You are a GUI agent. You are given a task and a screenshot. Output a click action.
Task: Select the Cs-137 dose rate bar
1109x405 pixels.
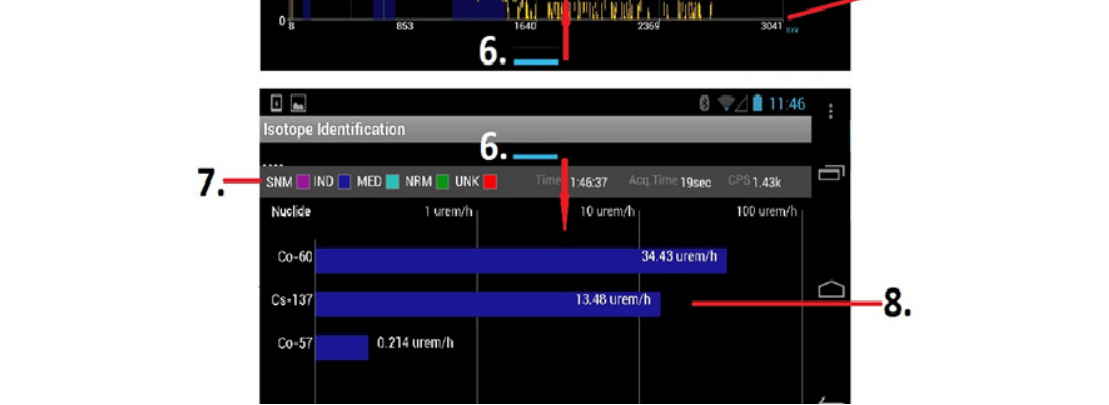pyautogui.click(x=487, y=304)
